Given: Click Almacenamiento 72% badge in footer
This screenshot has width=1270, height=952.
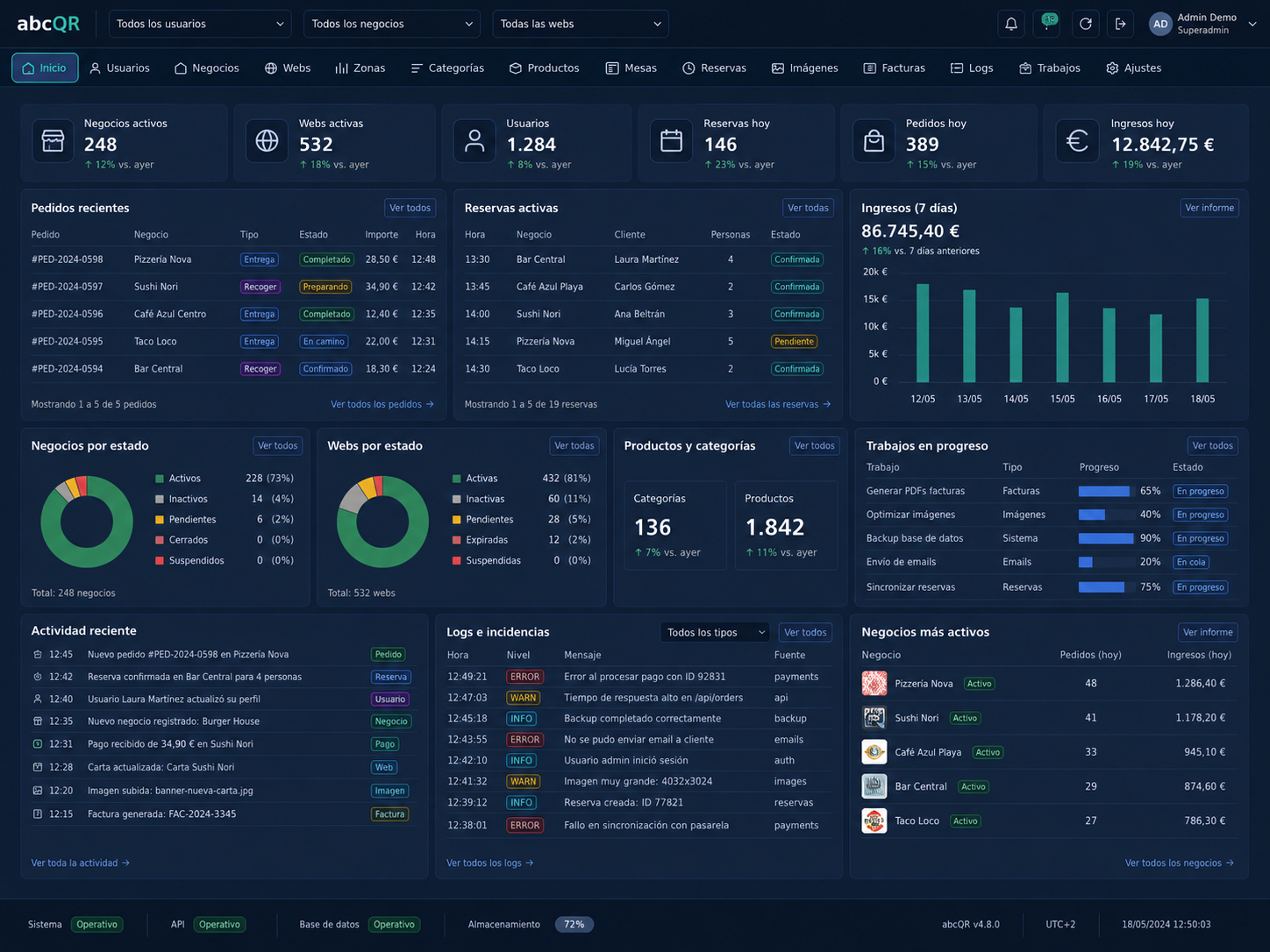Looking at the screenshot, I should (x=574, y=924).
